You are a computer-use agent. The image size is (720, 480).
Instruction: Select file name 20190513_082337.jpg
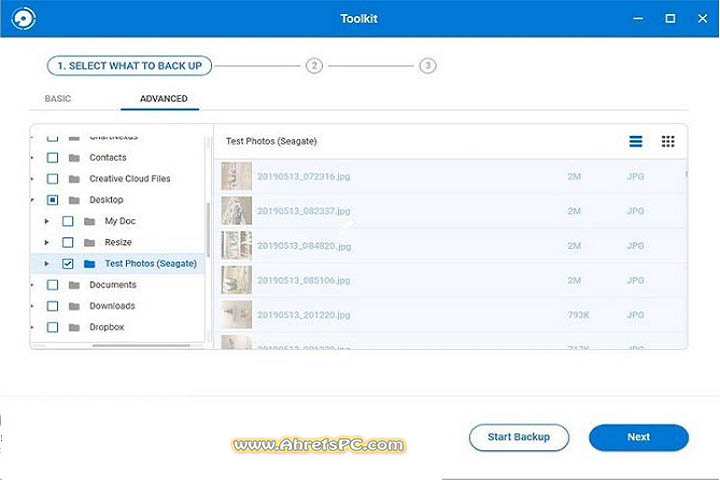[x=304, y=211]
